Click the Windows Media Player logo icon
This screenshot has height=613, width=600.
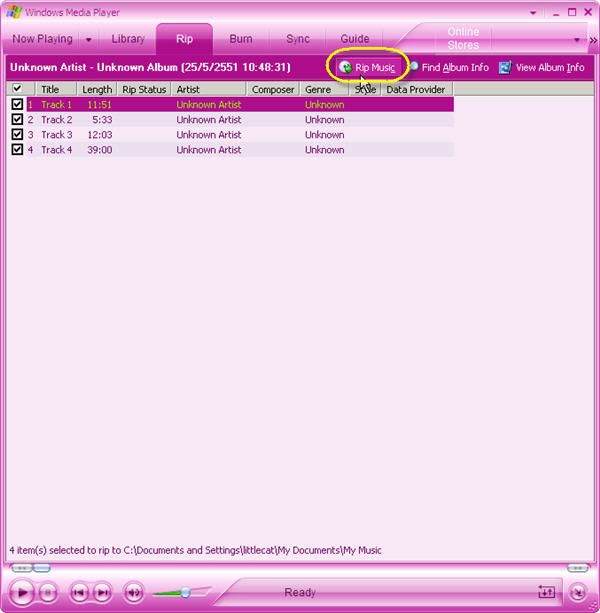pos(14,12)
